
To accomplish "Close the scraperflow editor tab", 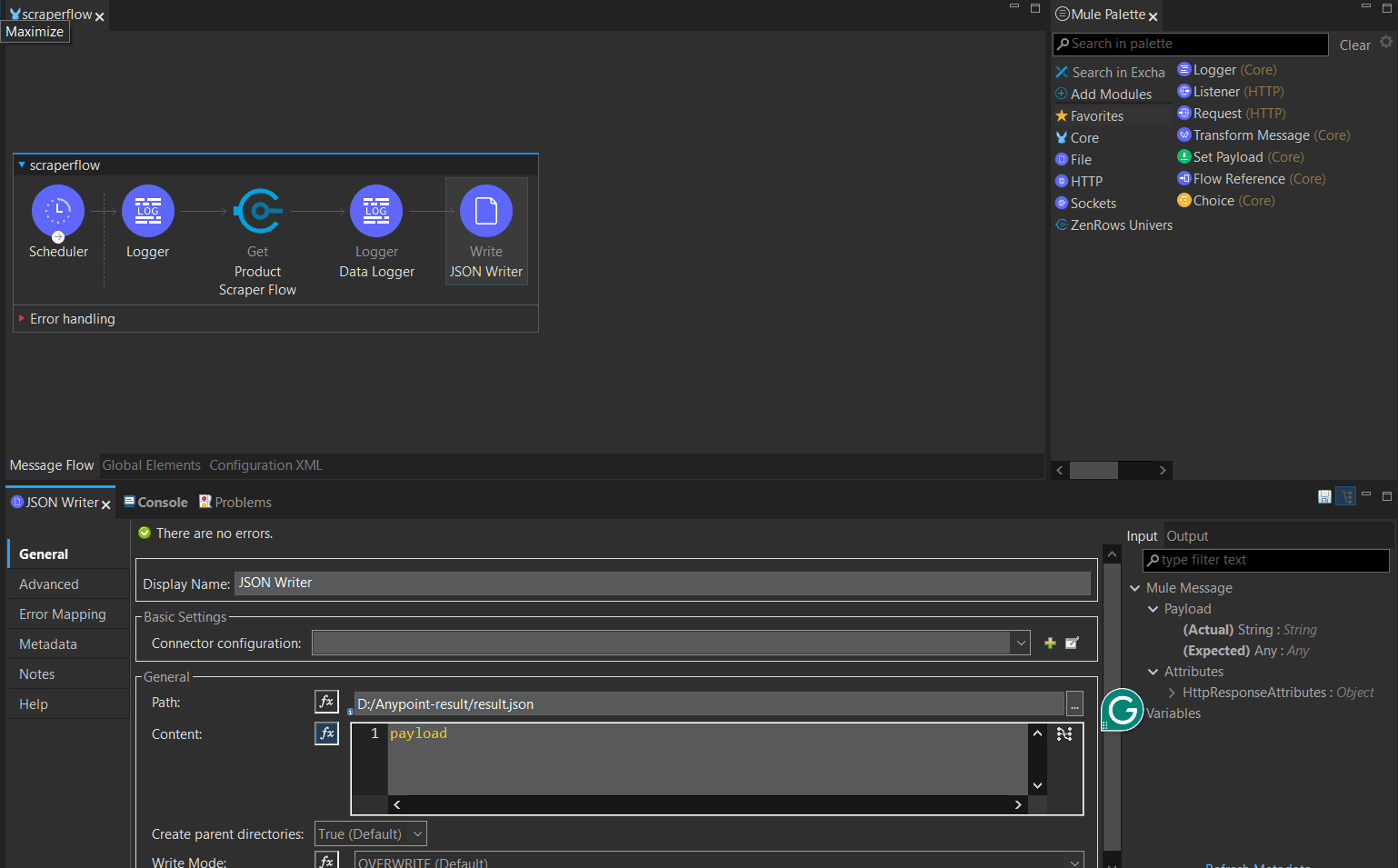I will pyautogui.click(x=100, y=17).
